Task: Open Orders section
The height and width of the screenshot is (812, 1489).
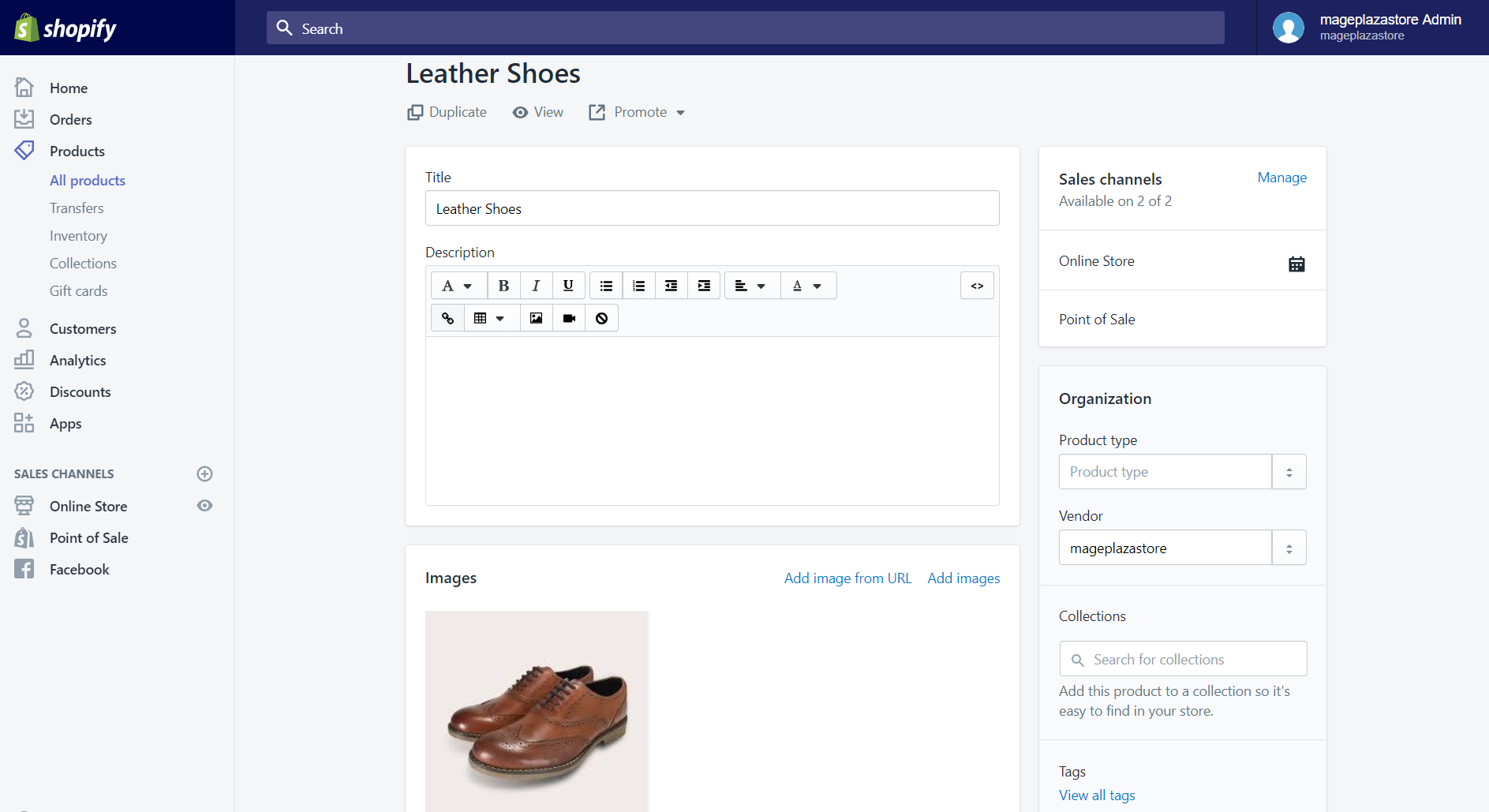Action: [x=71, y=119]
